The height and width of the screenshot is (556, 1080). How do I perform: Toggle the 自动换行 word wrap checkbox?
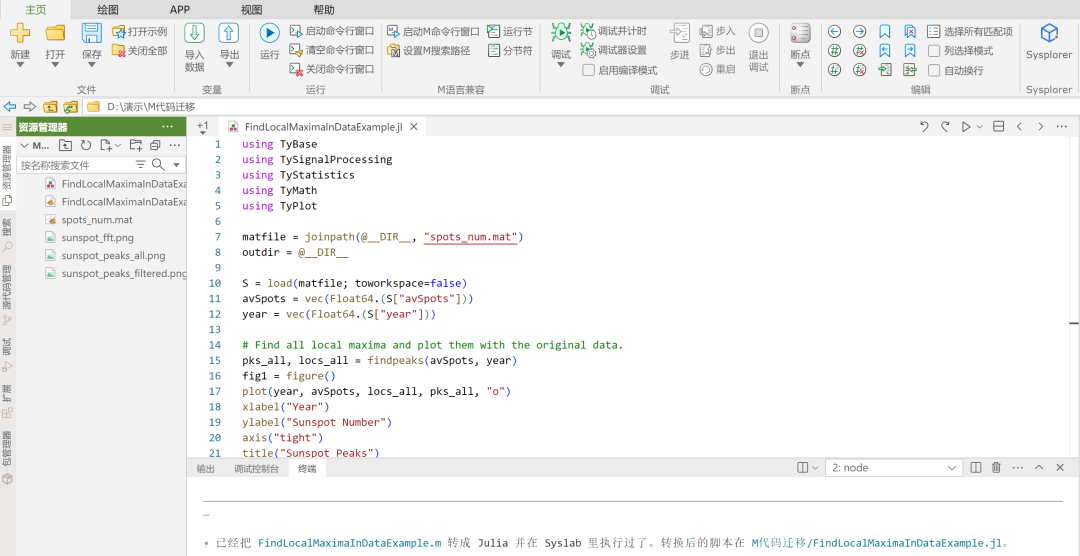coord(934,70)
